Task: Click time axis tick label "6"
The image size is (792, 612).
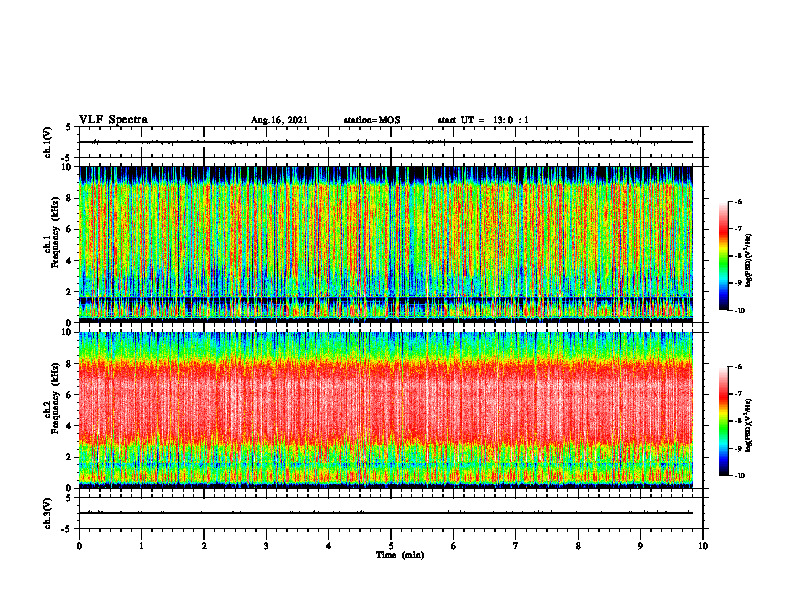Action: coord(454,546)
